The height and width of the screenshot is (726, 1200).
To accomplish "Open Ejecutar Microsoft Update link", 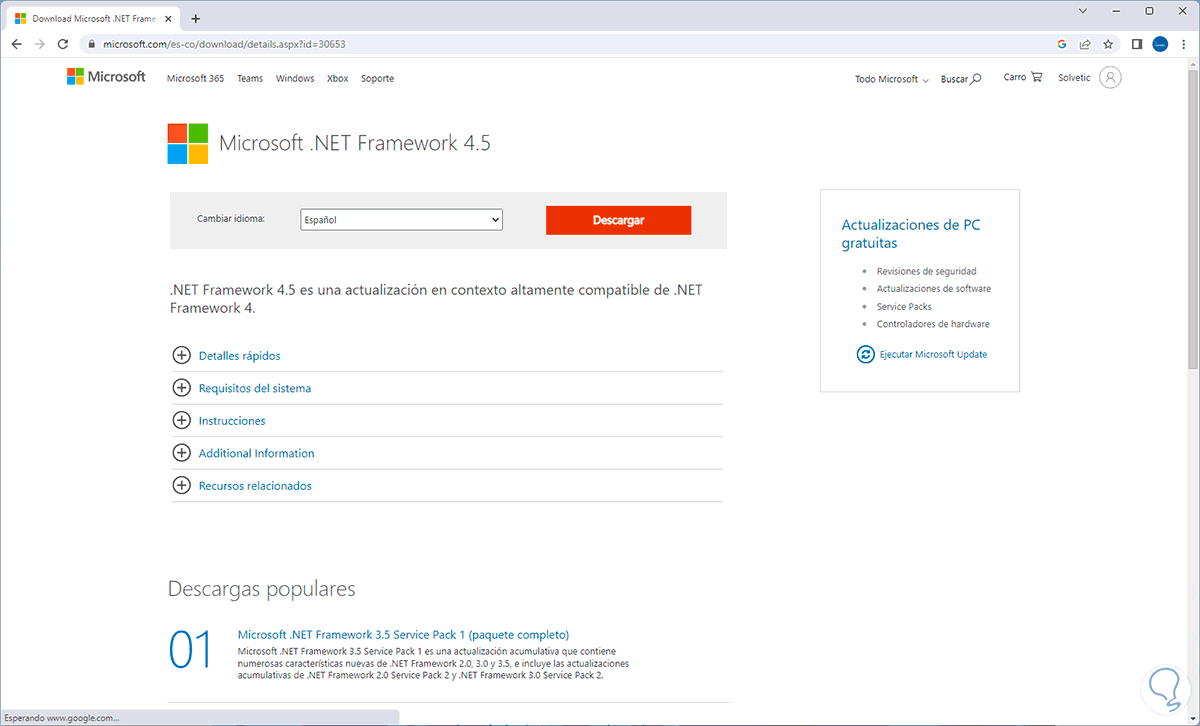I will coord(933,354).
